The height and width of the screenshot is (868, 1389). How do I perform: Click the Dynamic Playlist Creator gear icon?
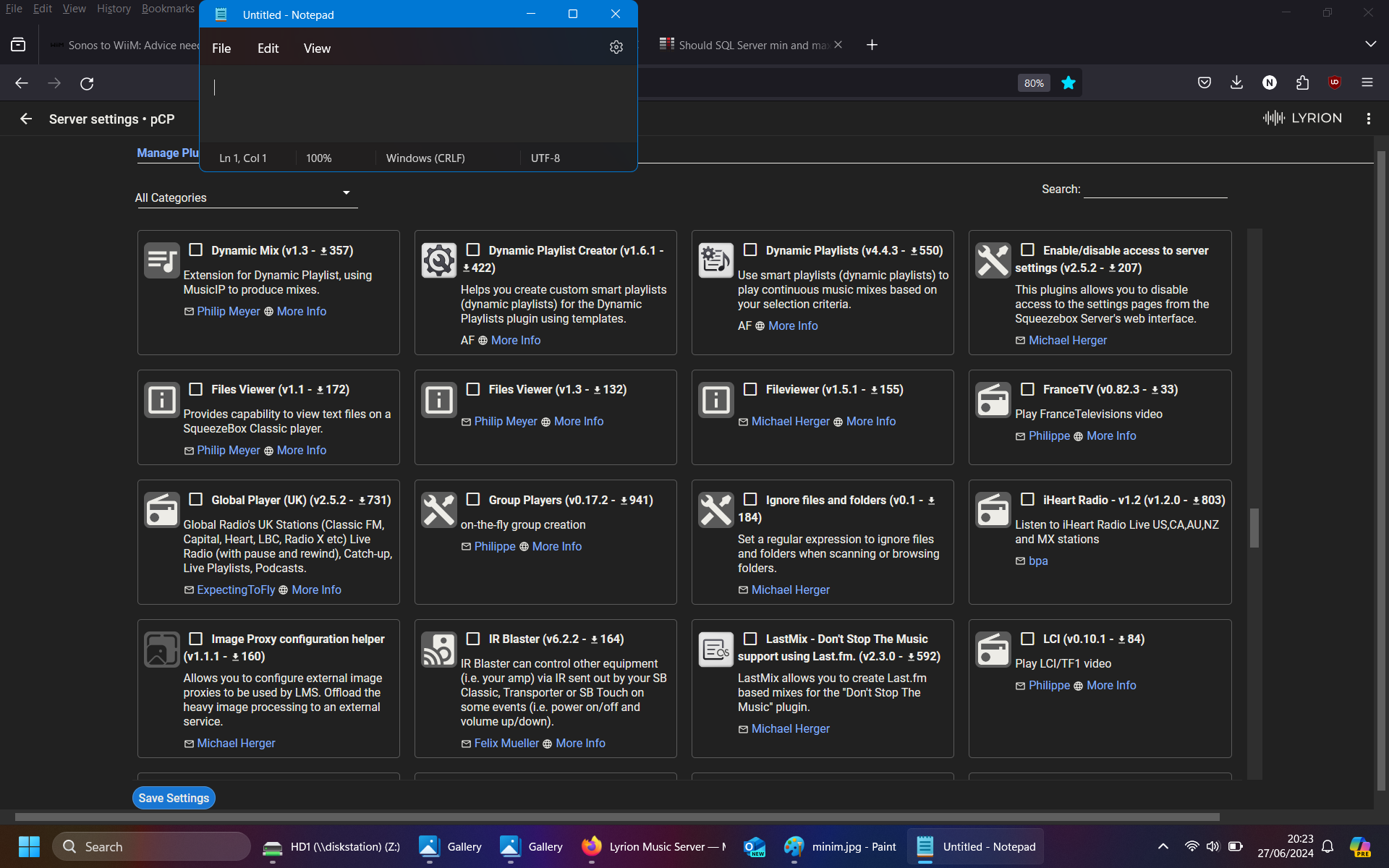438,260
